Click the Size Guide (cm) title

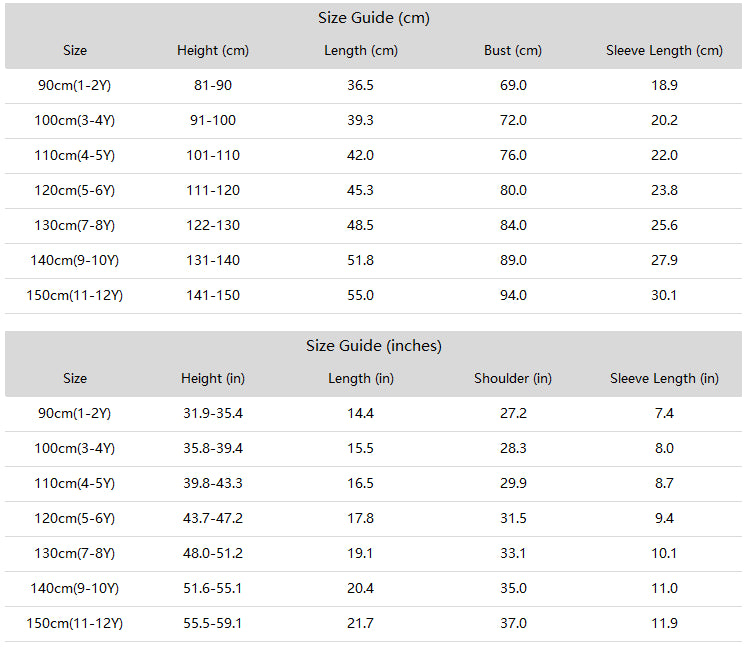(x=374, y=18)
